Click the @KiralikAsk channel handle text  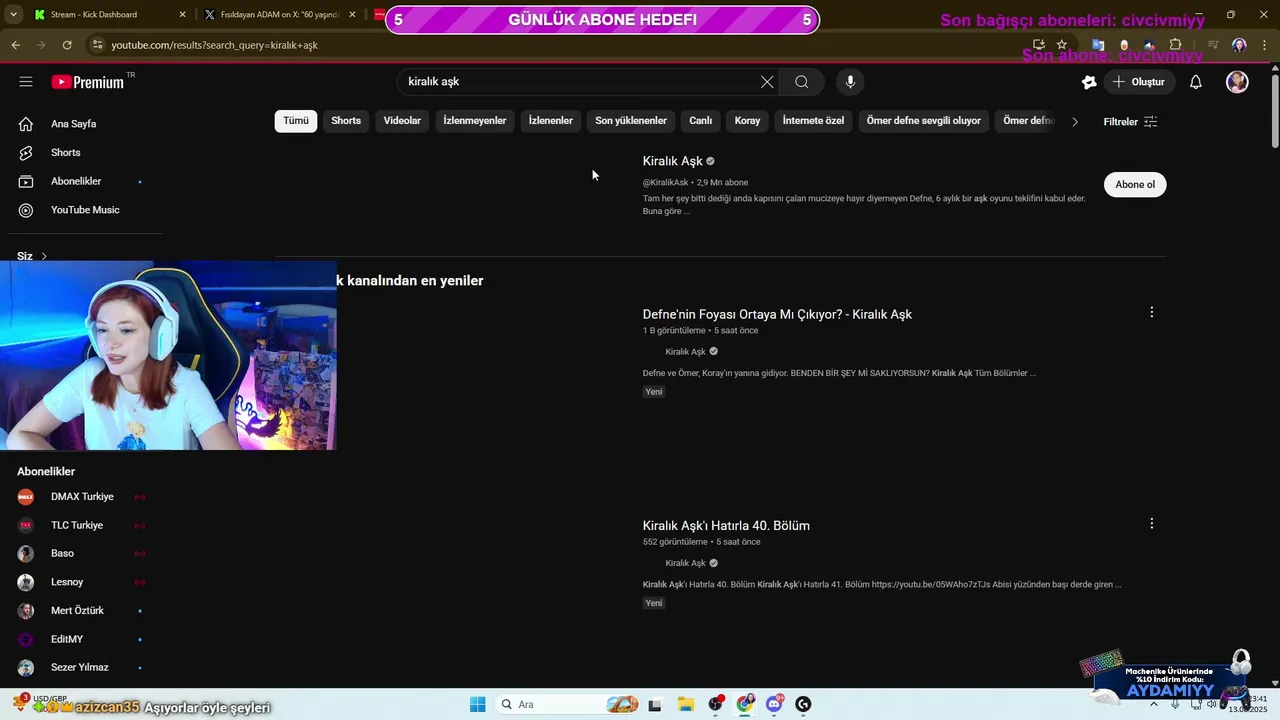click(665, 183)
